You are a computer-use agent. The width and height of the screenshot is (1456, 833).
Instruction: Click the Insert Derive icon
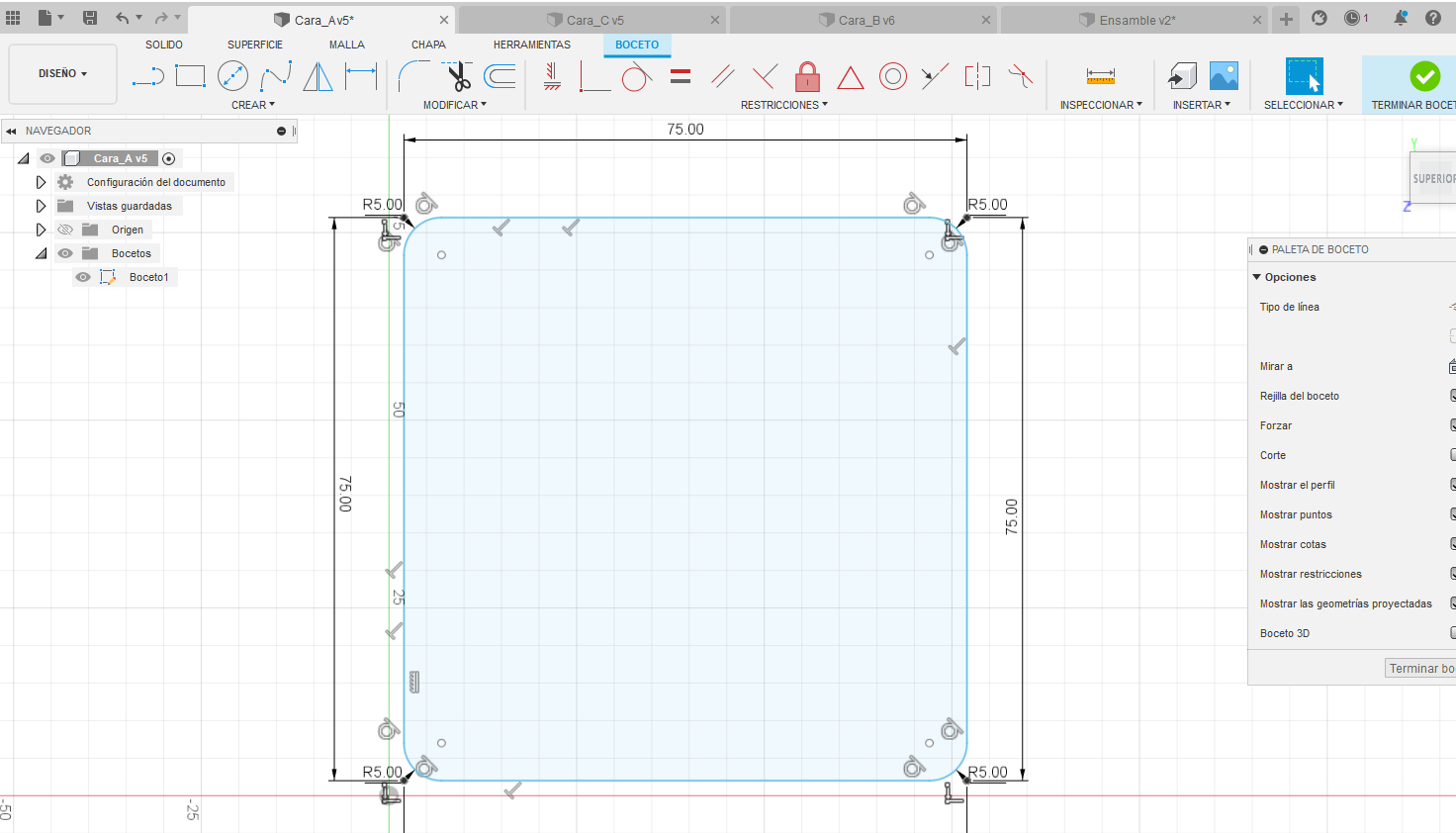click(x=1182, y=76)
